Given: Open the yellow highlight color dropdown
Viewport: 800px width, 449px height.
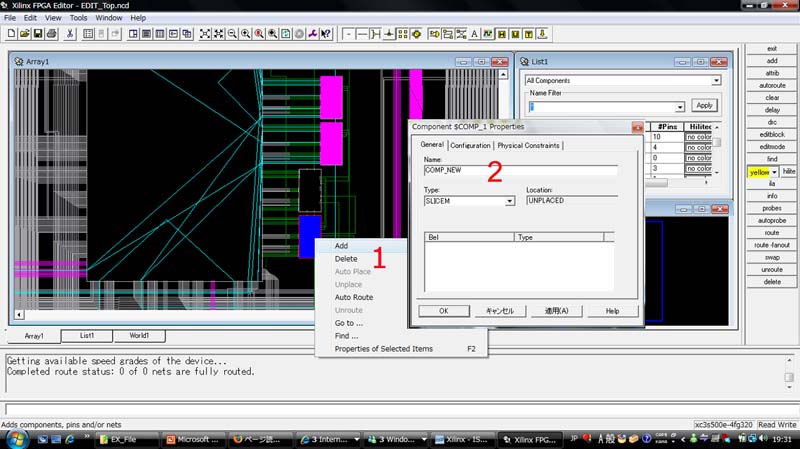Looking at the screenshot, I should coord(774,172).
